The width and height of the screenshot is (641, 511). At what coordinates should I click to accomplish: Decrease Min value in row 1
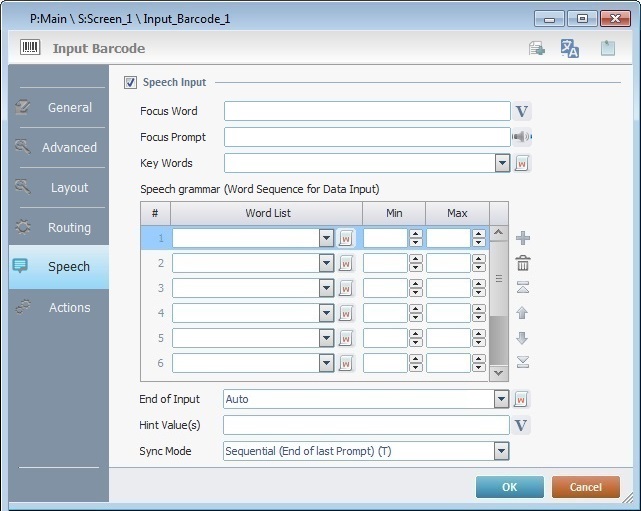(x=415, y=242)
